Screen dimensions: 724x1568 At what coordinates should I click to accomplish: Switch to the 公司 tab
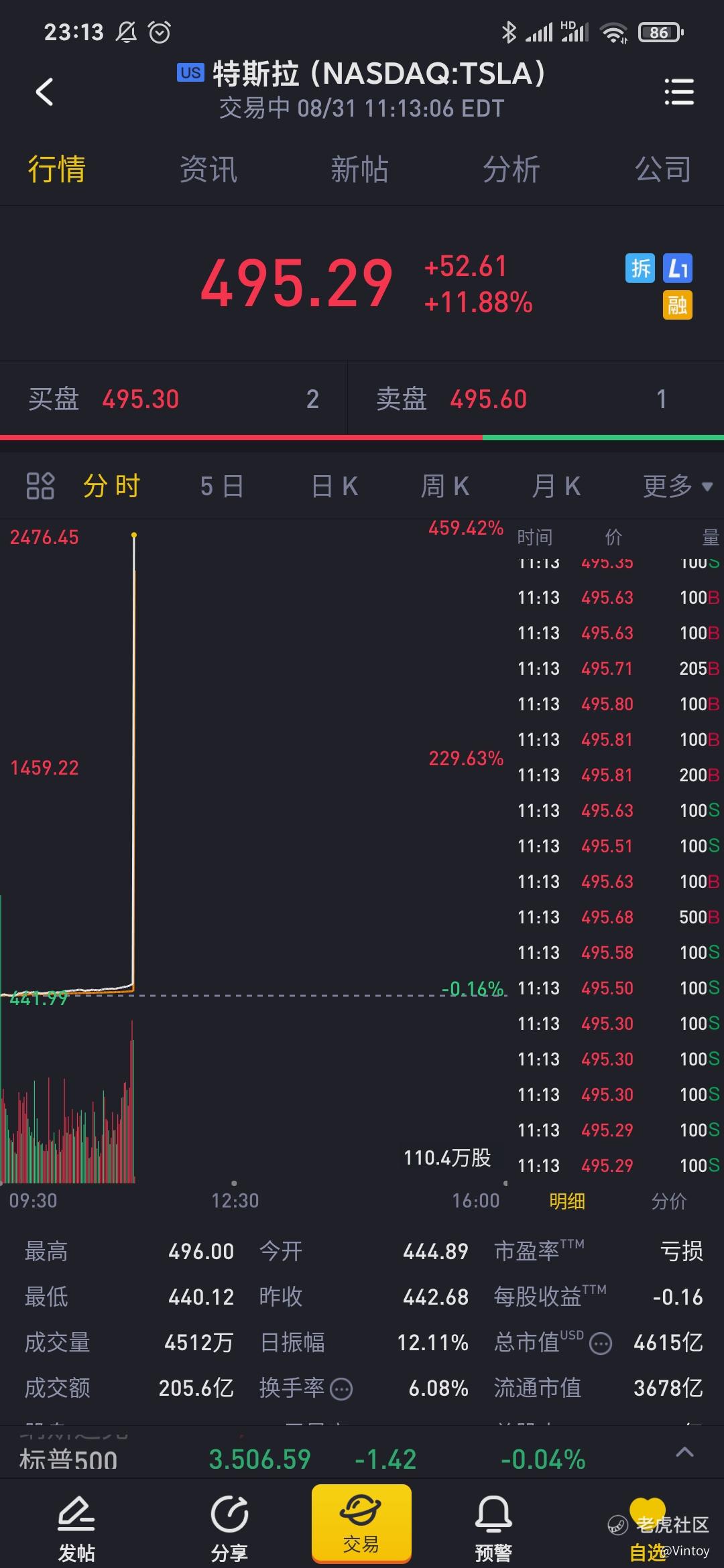tap(663, 169)
